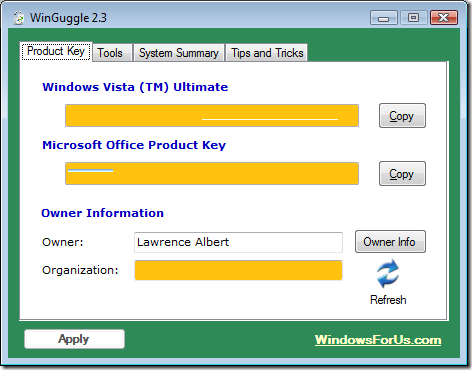Click the Apply button
472x370 pixels.
[74, 339]
